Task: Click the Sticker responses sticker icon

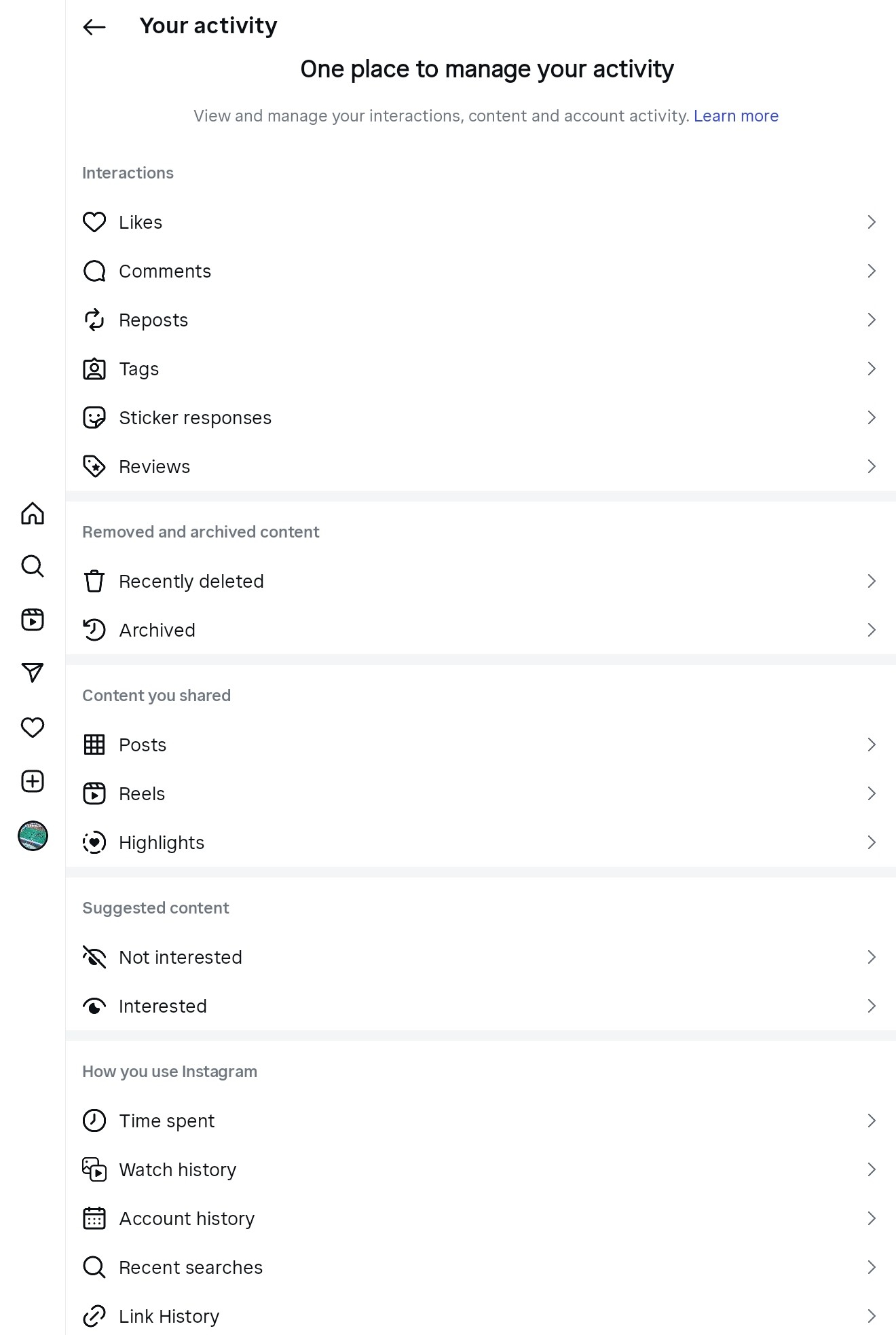Action: point(94,417)
